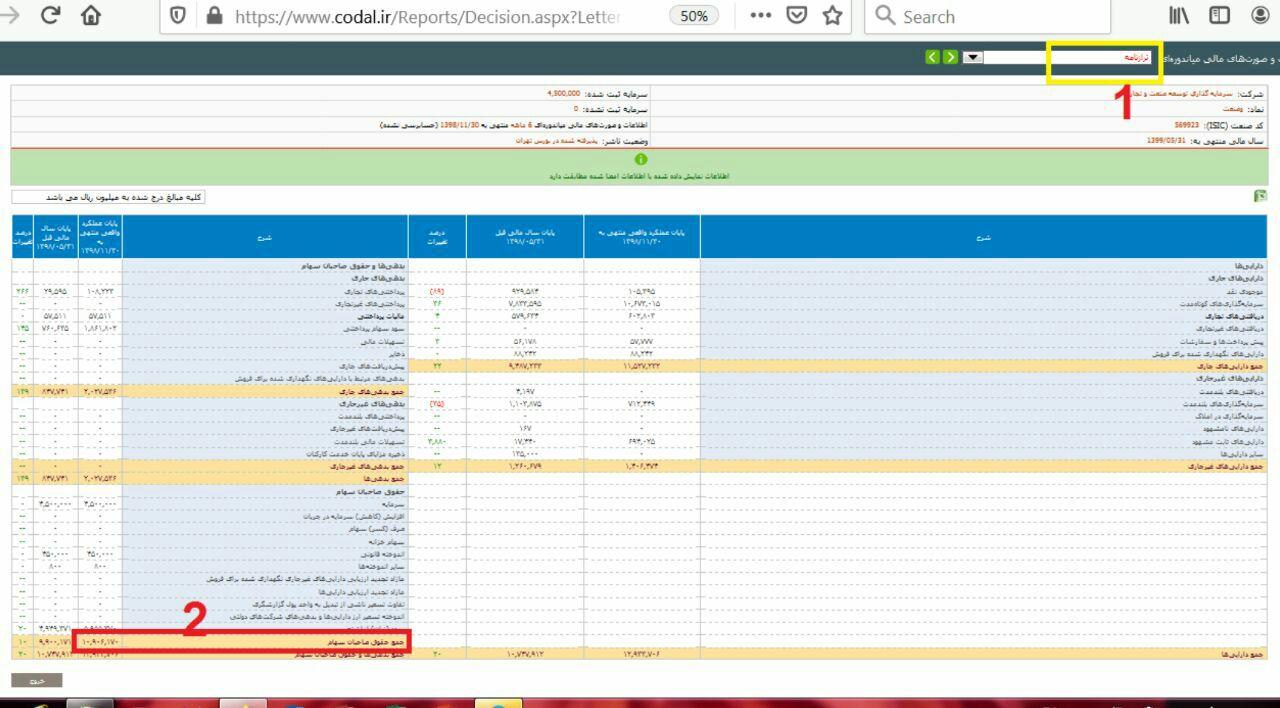Reload the page with the browser refresh icon
Viewport: 1280px width, 708px height.
(50, 16)
